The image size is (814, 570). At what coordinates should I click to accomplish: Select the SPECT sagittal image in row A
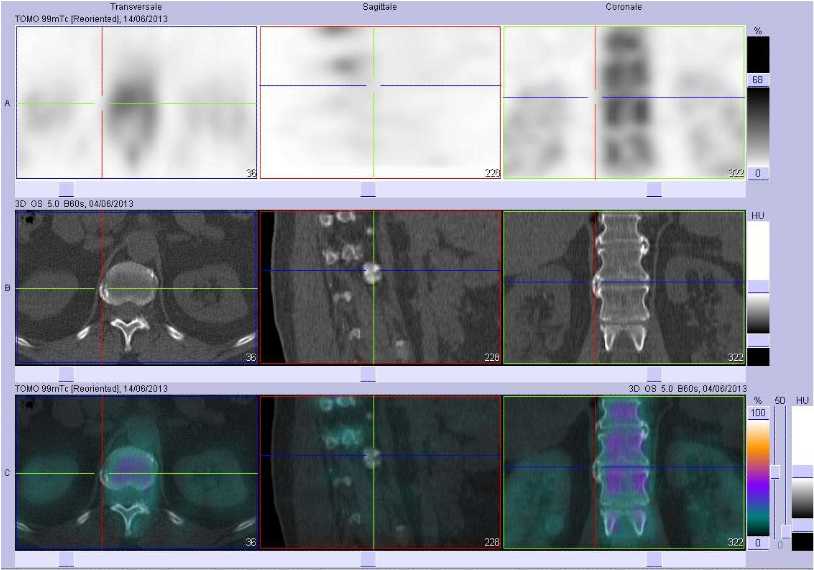(380, 102)
